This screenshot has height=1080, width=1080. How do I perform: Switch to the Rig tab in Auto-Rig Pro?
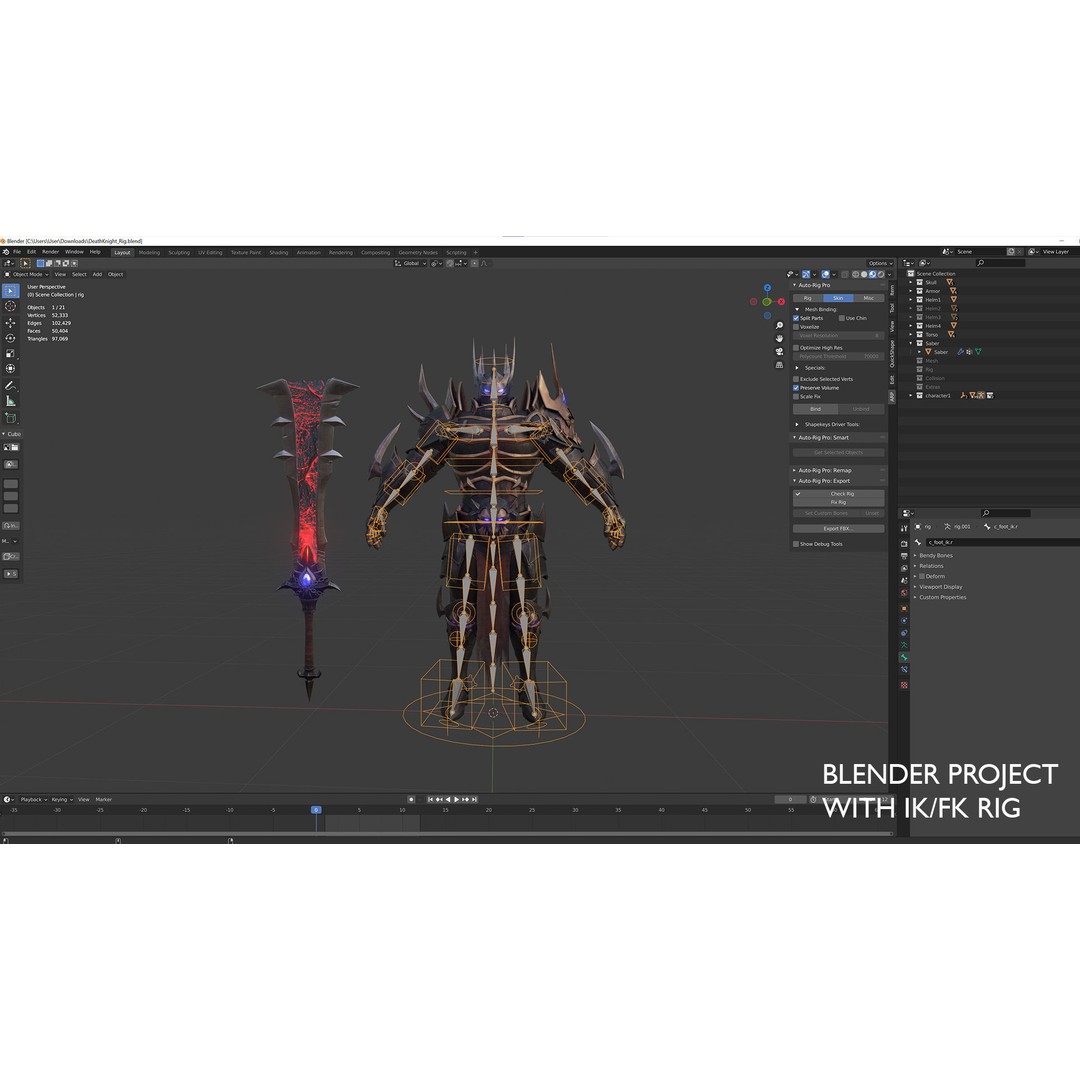pyautogui.click(x=808, y=298)
